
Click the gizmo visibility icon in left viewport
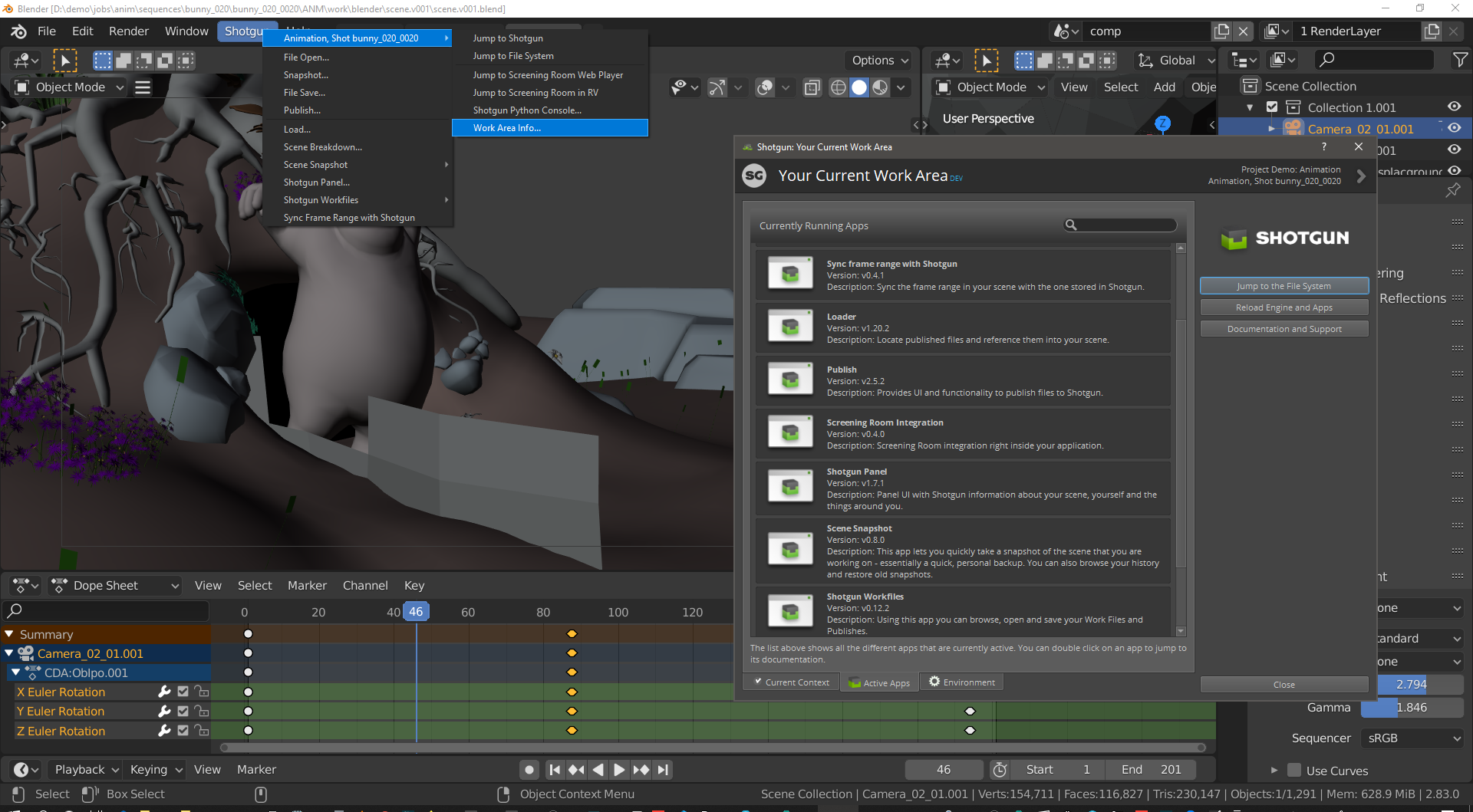[717, 87]
